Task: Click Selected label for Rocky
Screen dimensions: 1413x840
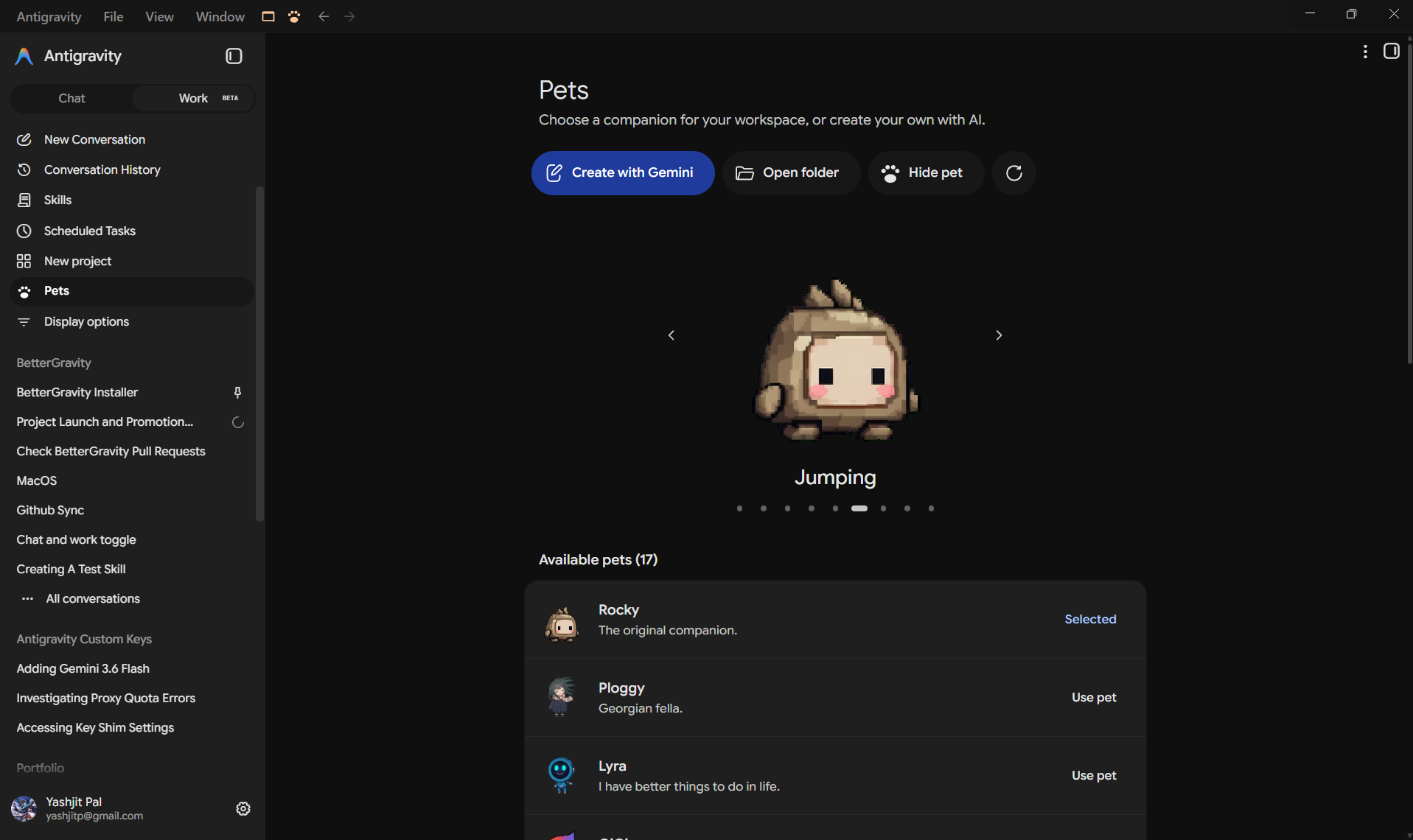Action: pyautogui.click(x=1090, y=619)
